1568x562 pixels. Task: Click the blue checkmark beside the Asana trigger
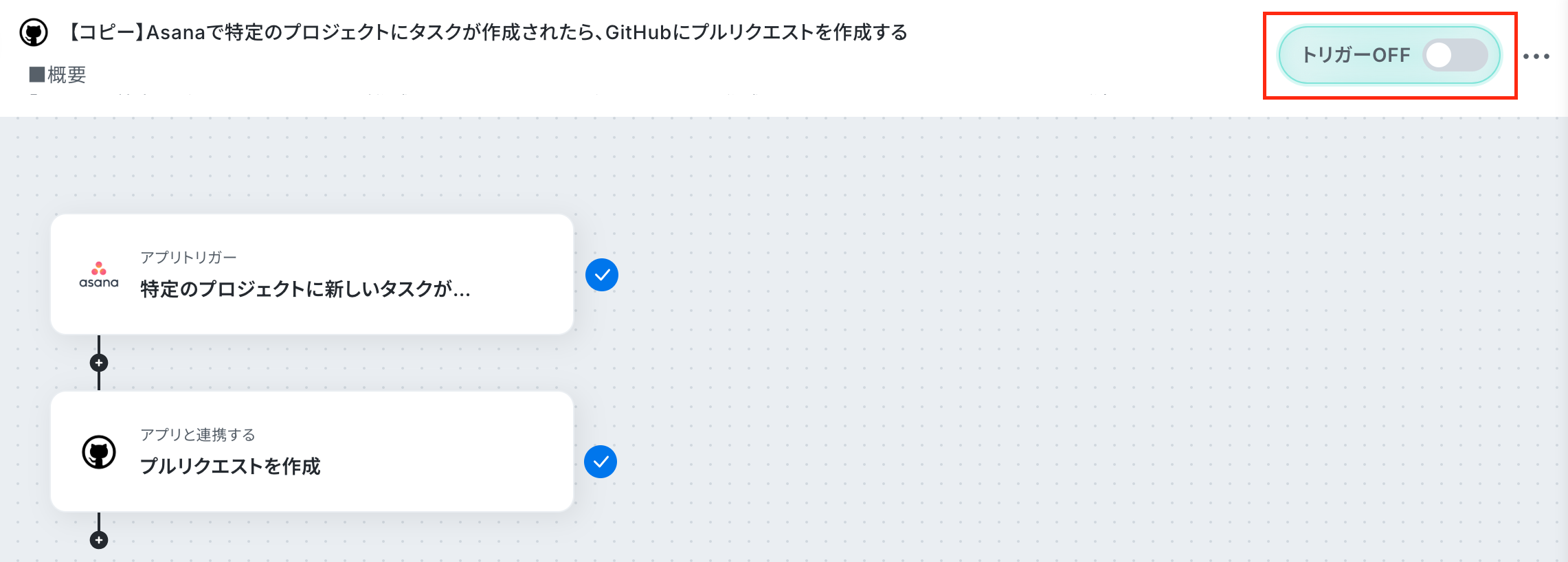602,275
